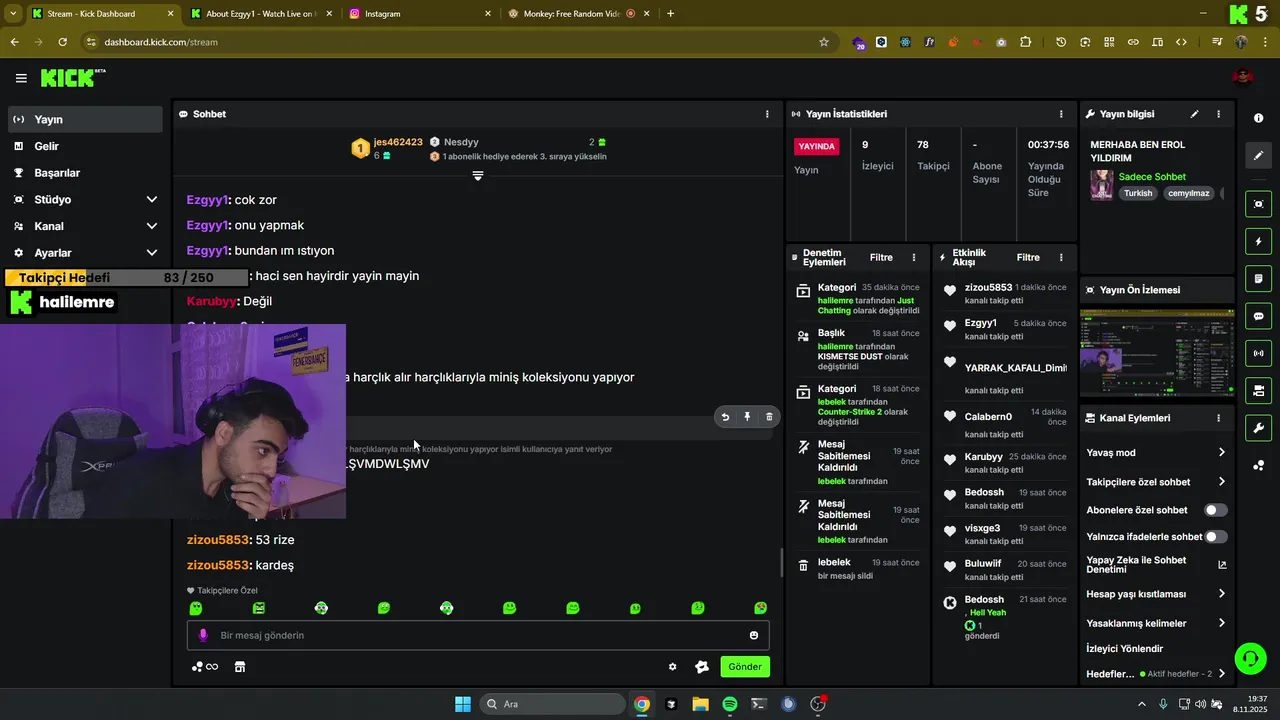Open the Yayın İstatistikleri panel options menu
The image size is (1280, 720).
pos(1061,114)
